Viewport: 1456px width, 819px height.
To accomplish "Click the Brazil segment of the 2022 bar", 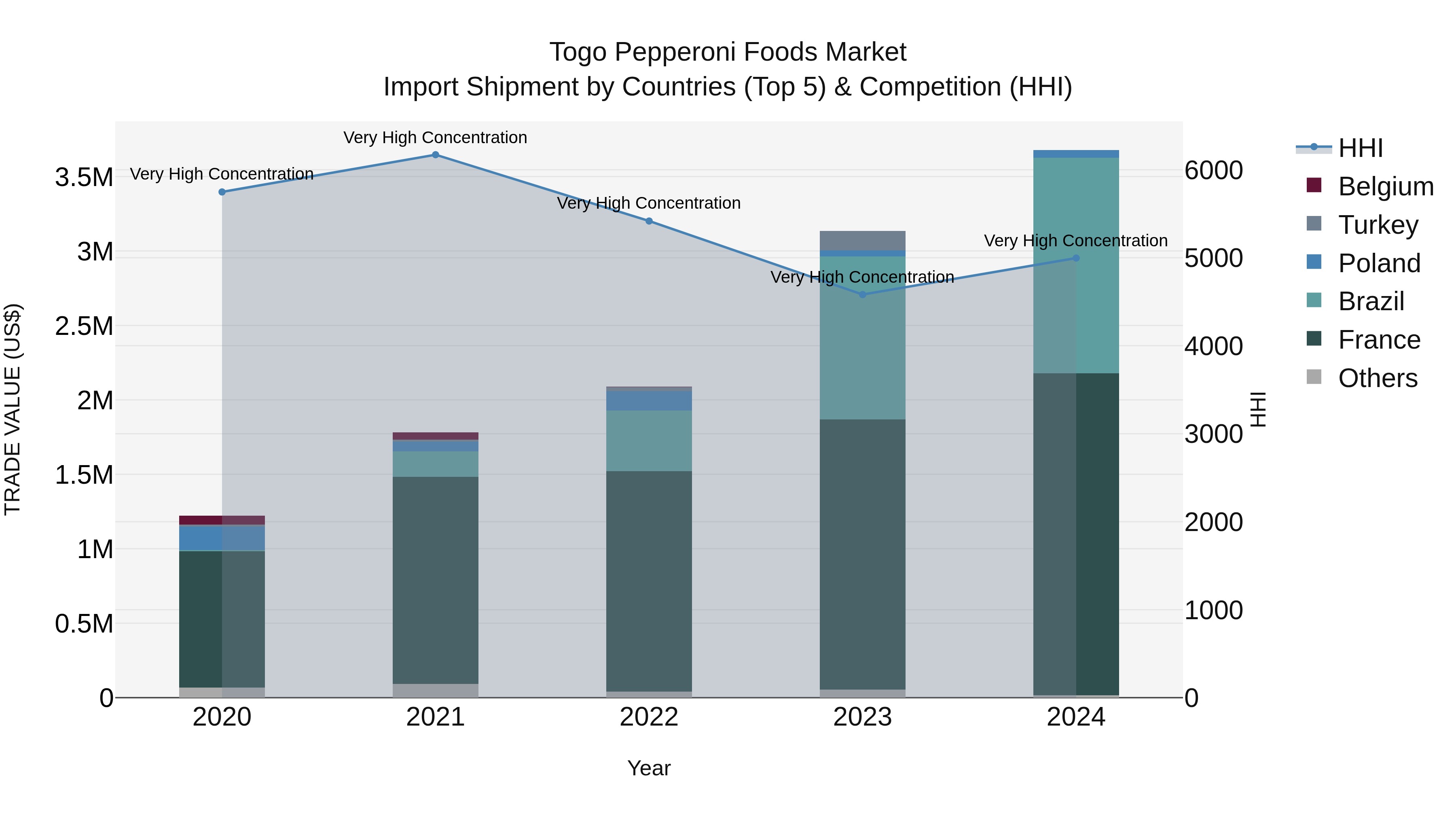I will (x=649, y=441).
